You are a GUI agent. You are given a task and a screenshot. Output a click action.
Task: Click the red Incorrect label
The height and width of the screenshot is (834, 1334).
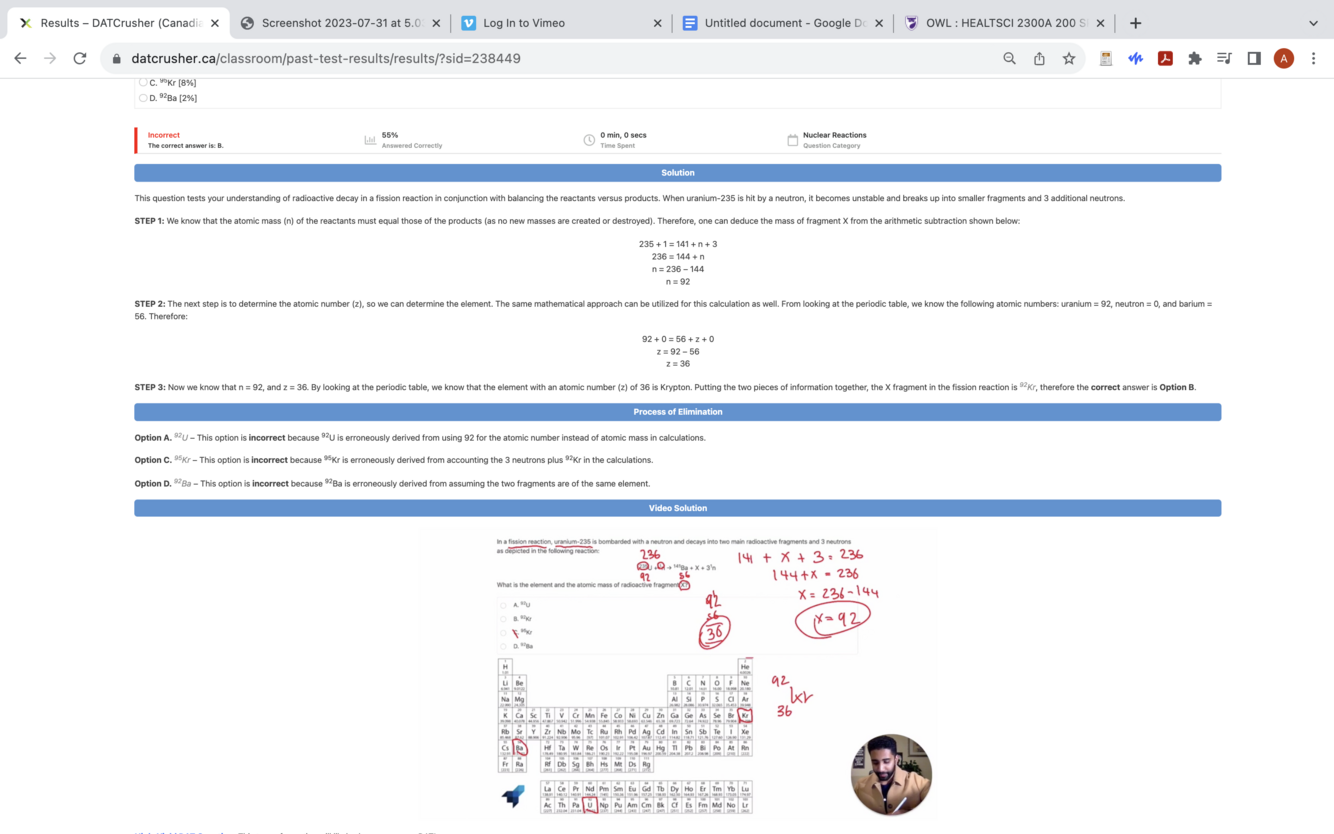click(164, 135)
